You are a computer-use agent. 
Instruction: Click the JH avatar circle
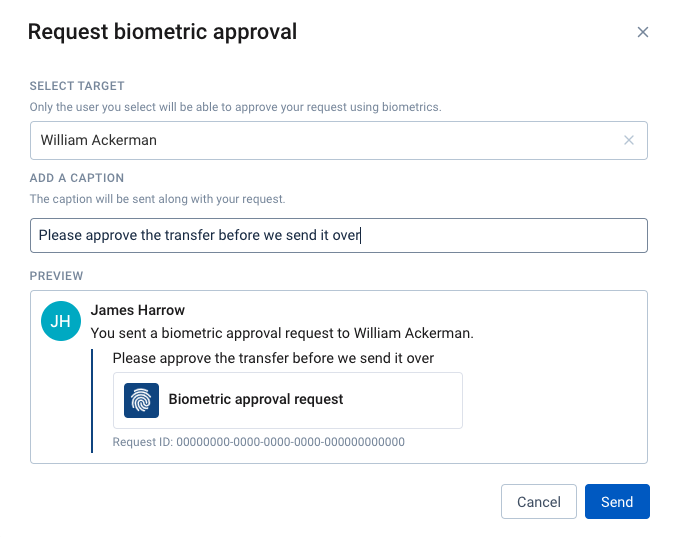pyautogui.click(x=61, y=321)
